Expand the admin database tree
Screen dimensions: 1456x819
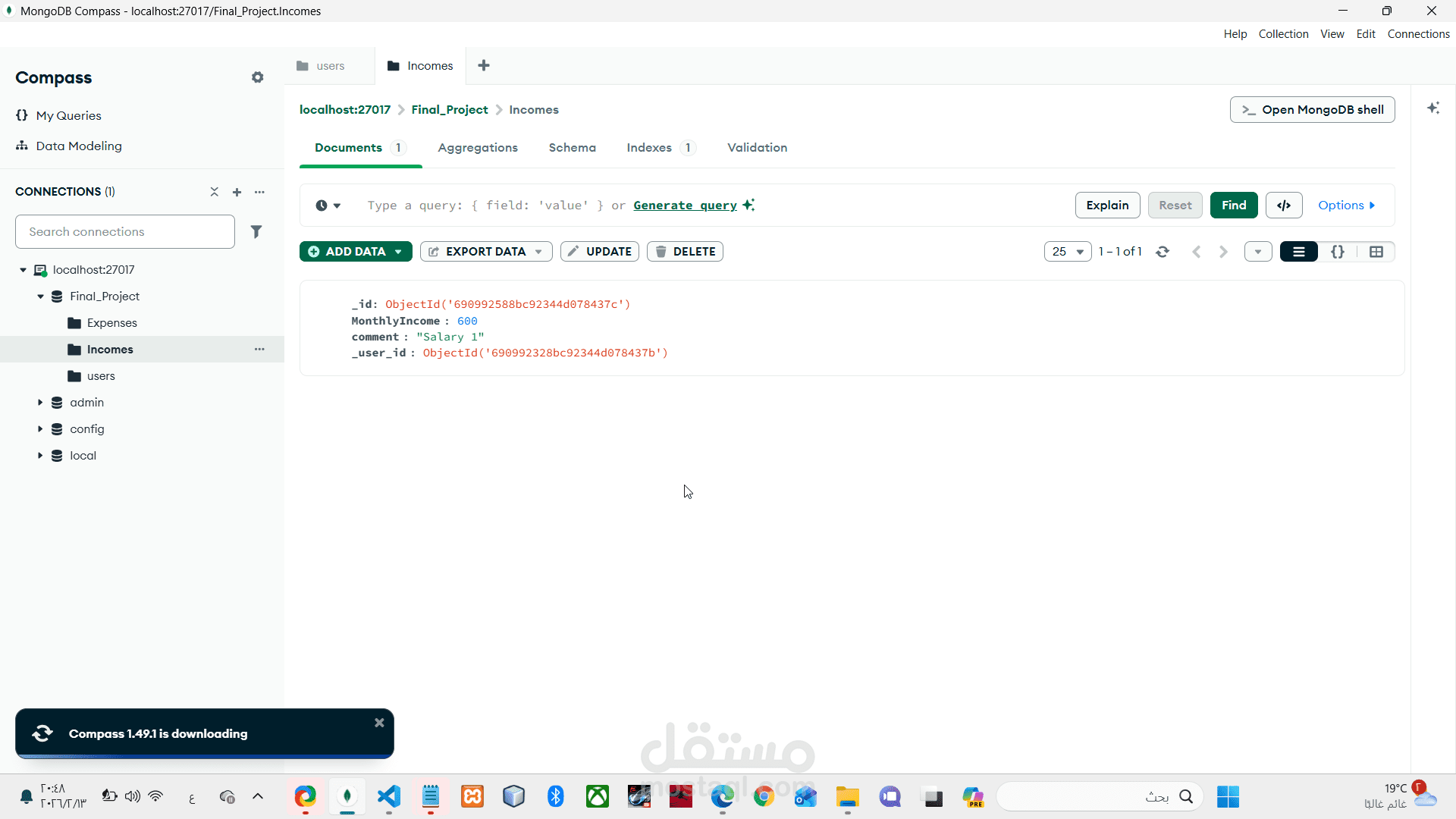tap(40, 403)
